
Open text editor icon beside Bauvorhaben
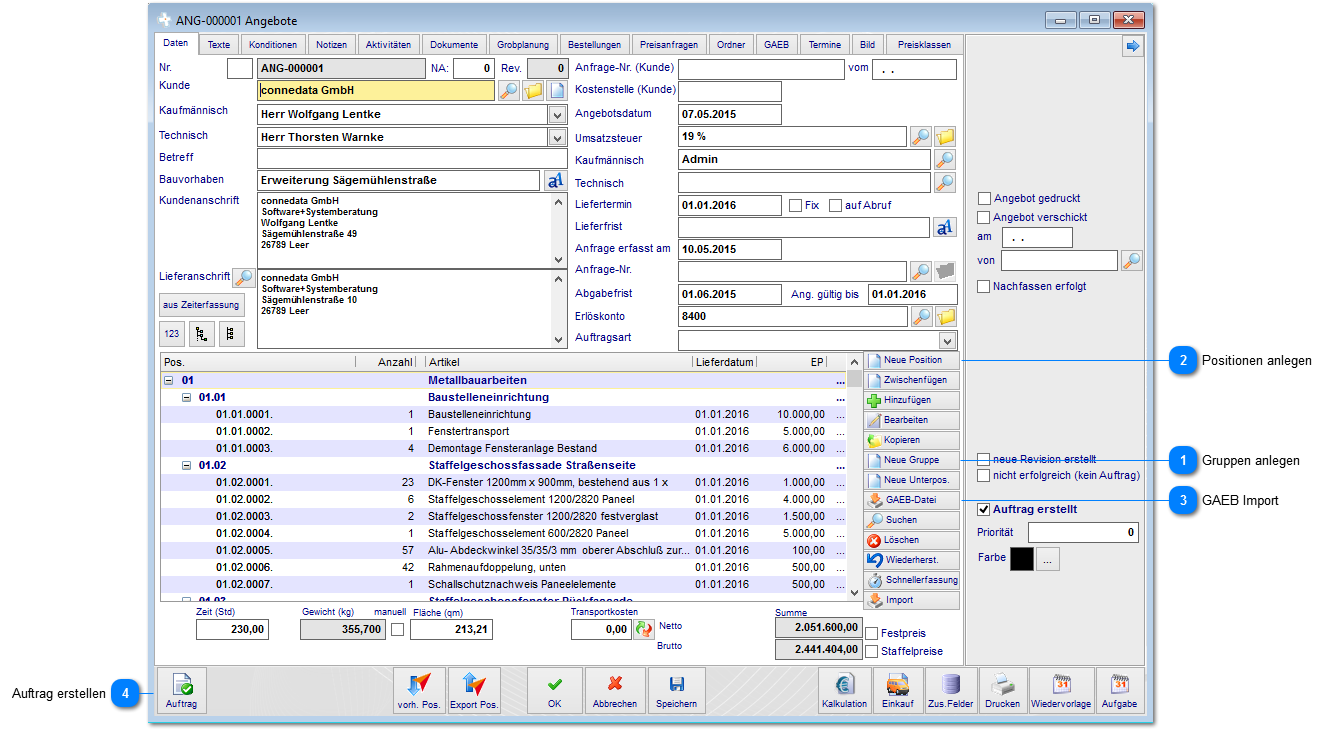tap(555, 181)
